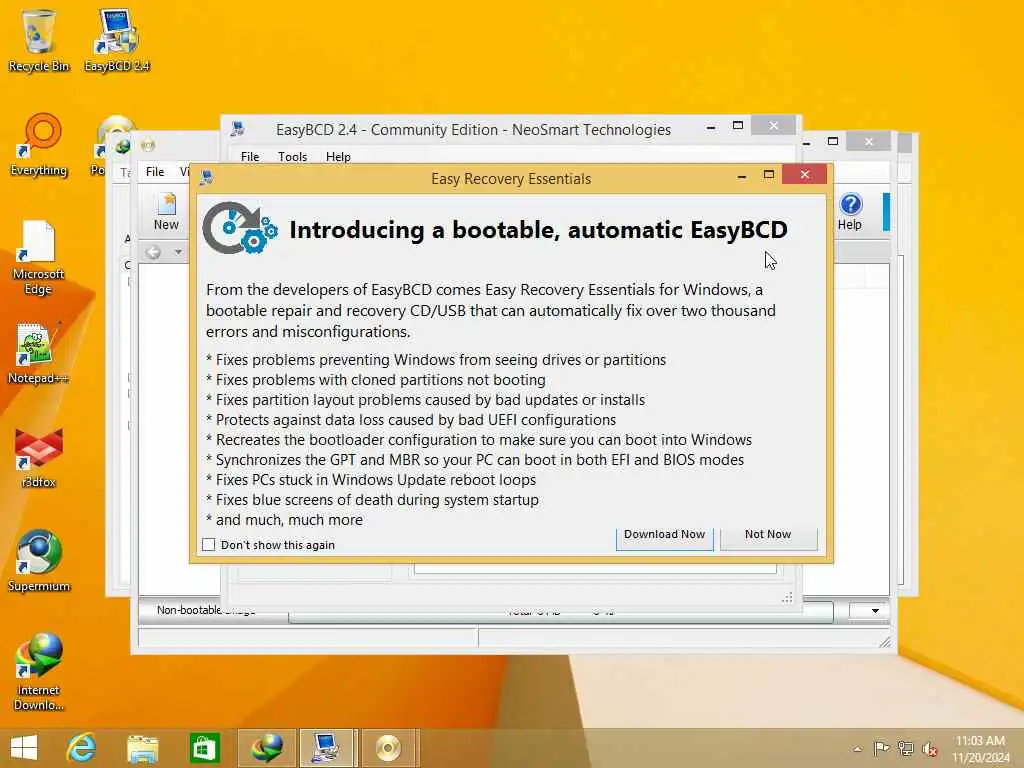This screenshot has width=1024, height=768.
Task: Open the Help menu in EasyBCD window
Action: point(338,157)
